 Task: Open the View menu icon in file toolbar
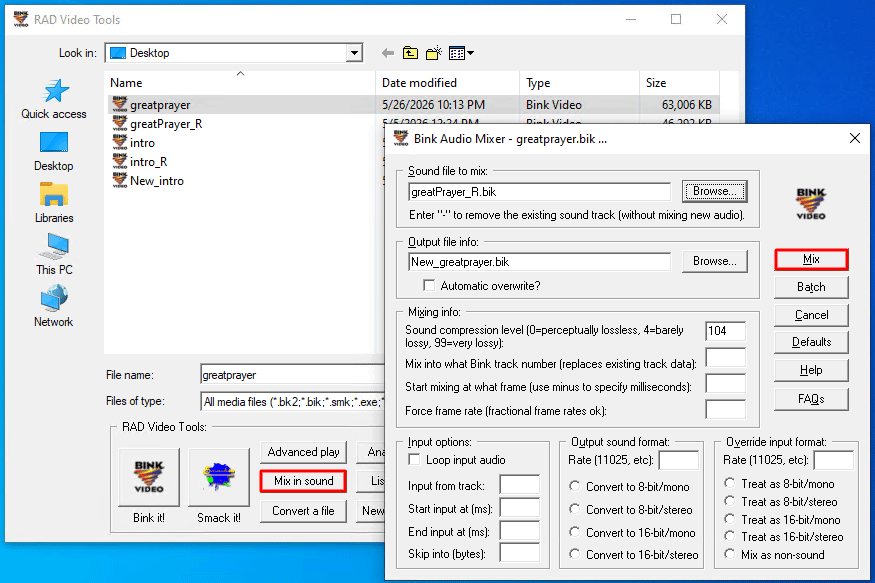coord(461,53)
